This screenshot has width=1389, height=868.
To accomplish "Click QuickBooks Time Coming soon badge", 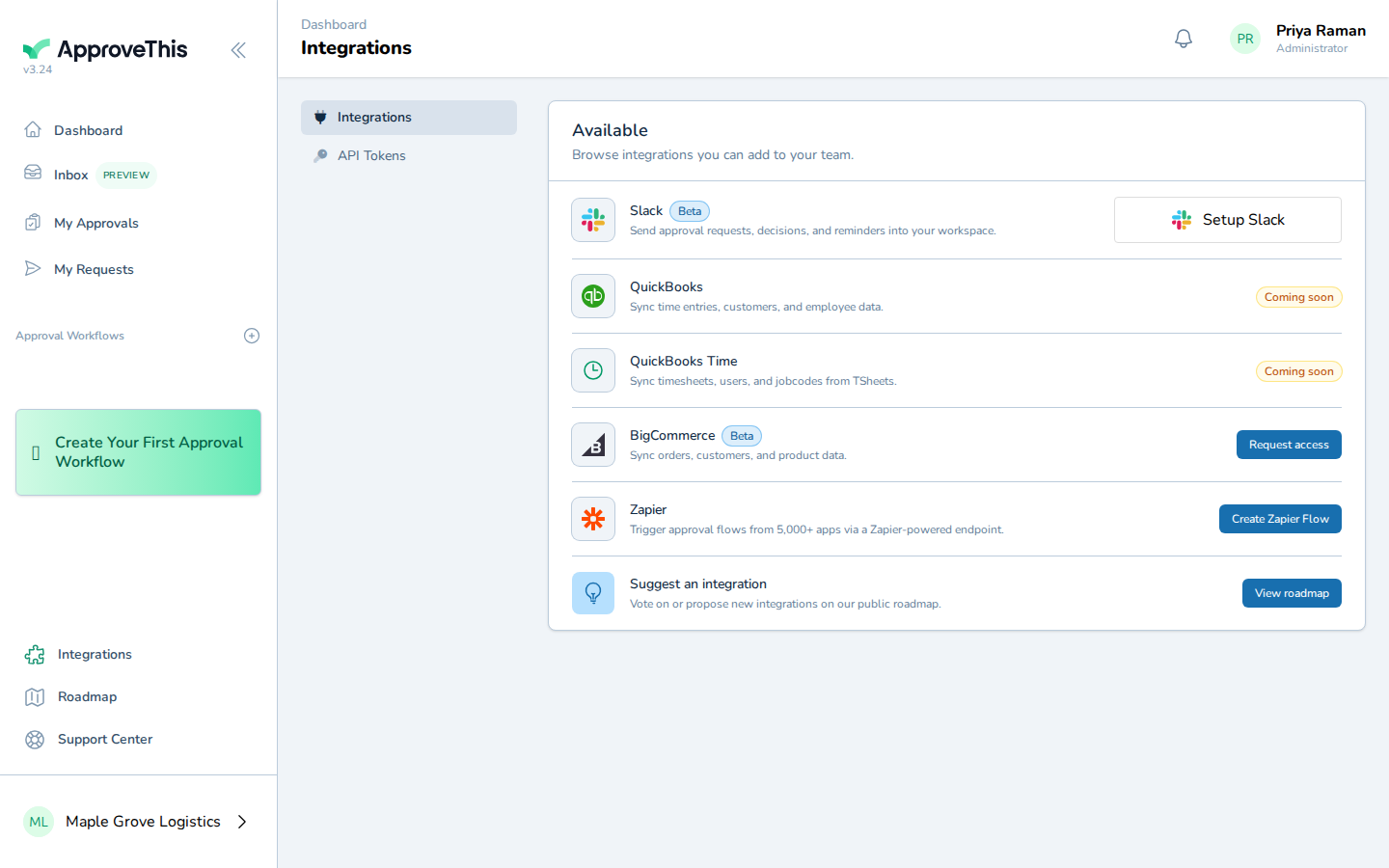I will point(1299,371).
